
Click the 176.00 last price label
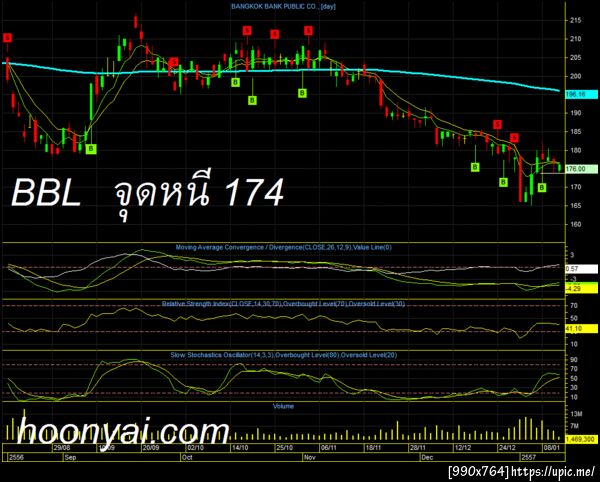(x=581, y=169)
